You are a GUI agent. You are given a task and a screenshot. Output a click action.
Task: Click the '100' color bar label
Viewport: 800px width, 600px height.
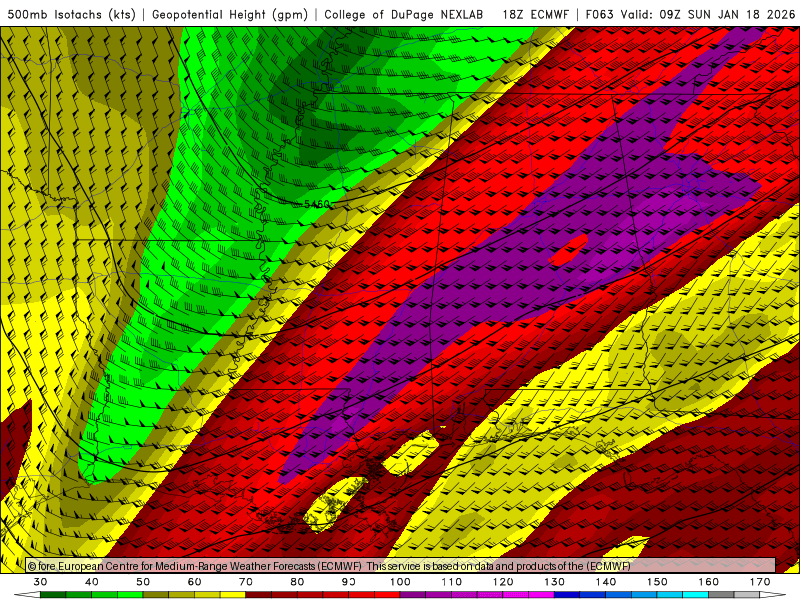401,582
